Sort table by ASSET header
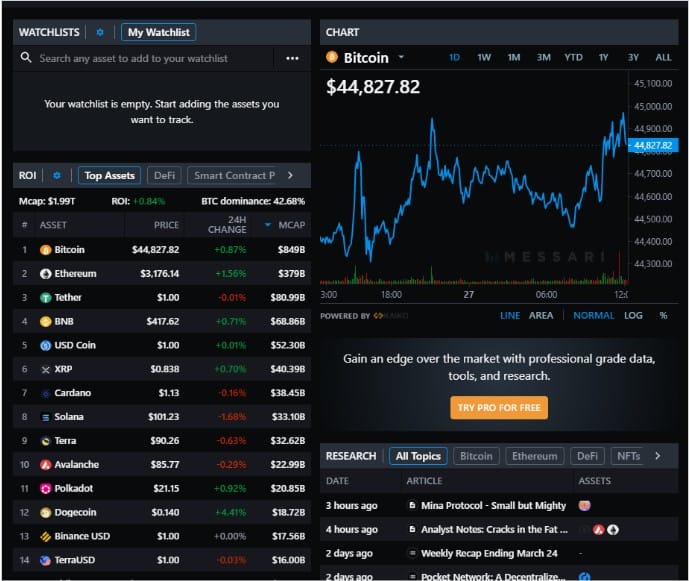This screenshot has width=689, height=581. coord(53,225)
